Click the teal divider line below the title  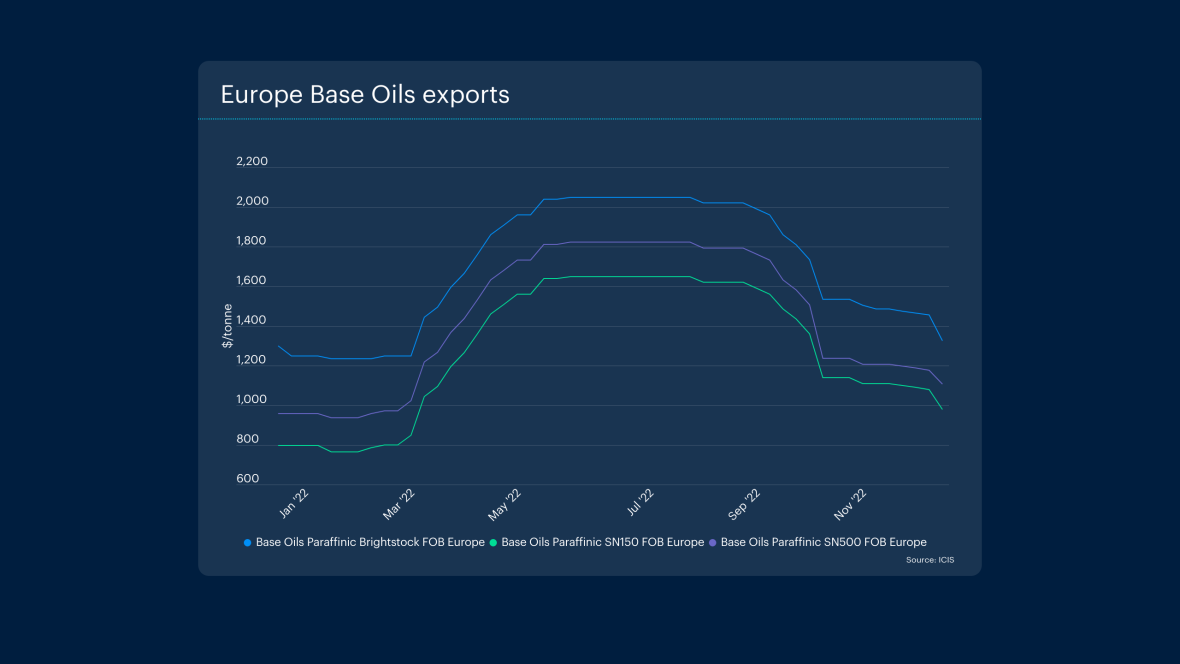click(590, 117)
